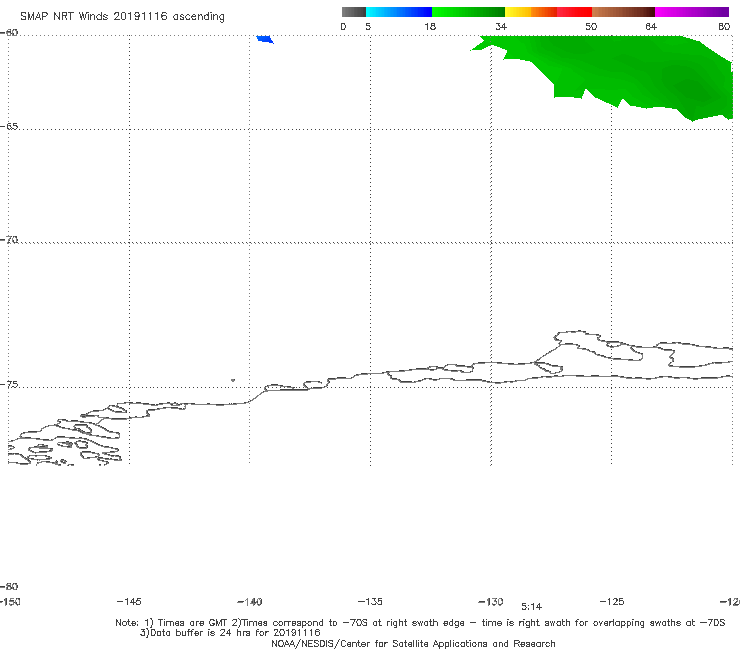Click the note 'Data buffer is 24 hrs for 20191116'
The image size is (740, 650).
tap(230, 633)
